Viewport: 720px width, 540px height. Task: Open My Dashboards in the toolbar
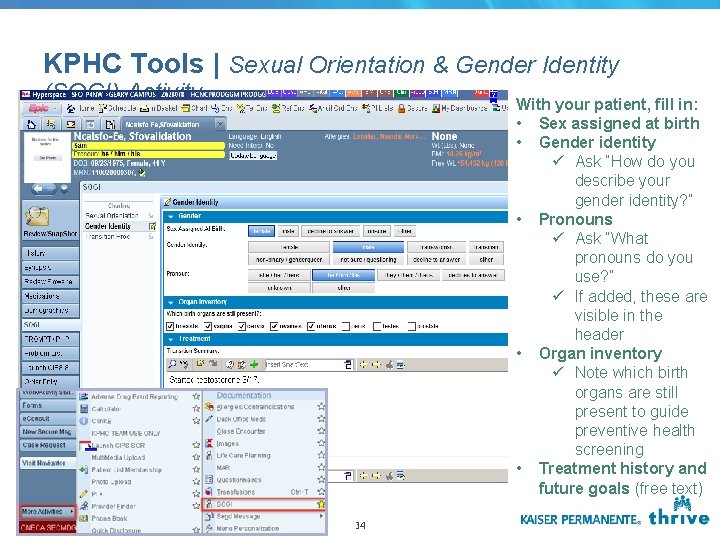click(459, 108)
